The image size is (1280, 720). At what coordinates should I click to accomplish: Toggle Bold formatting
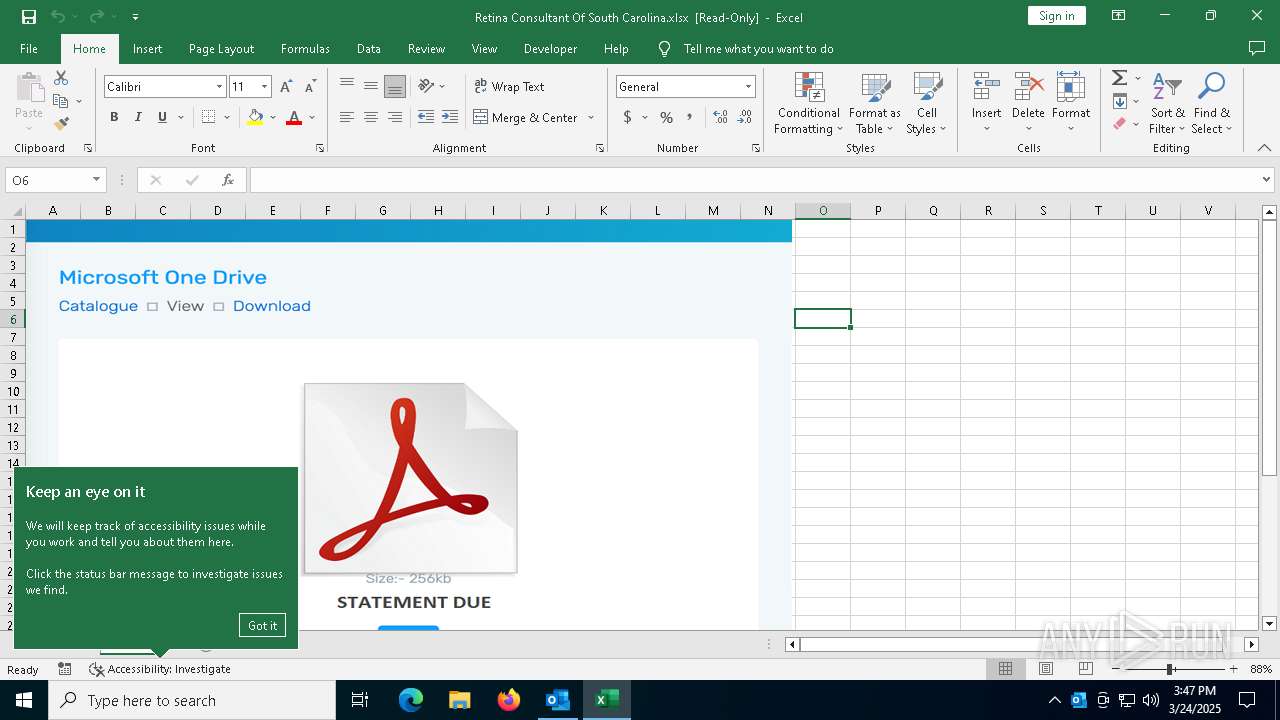pos(114,117)
